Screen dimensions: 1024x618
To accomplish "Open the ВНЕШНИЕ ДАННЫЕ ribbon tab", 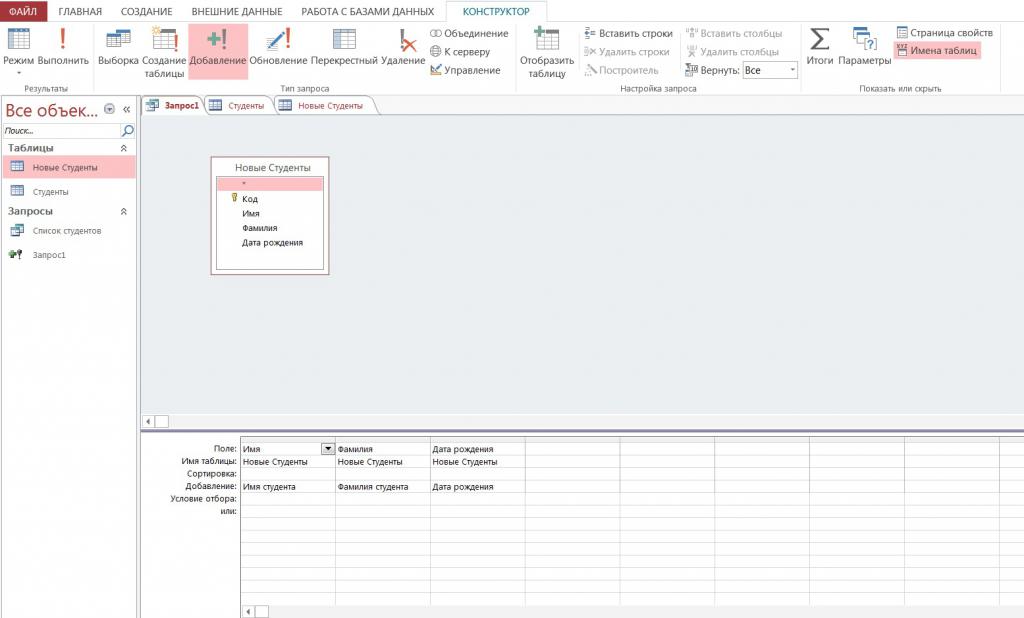I will coord(236,11).
